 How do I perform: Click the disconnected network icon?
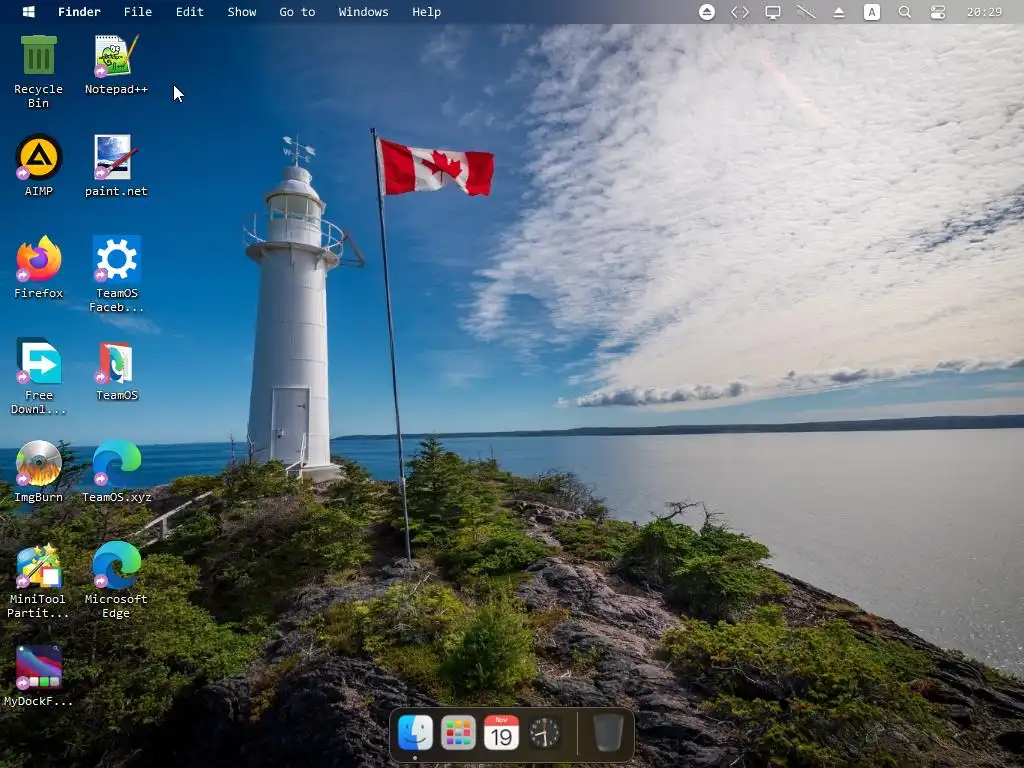[x=806, y=12]
